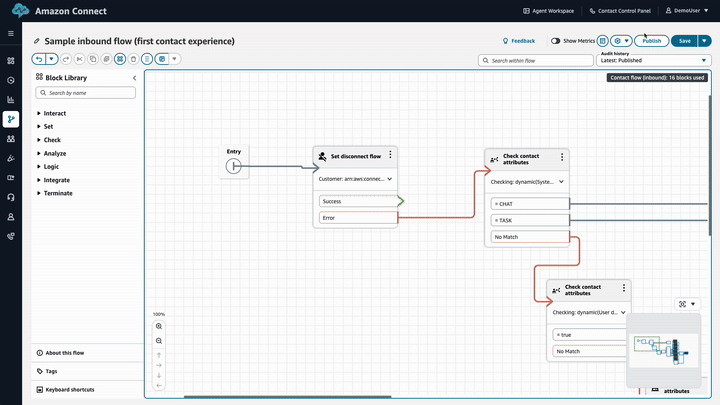Open the Audit history dropdown

tap(653, 60)
